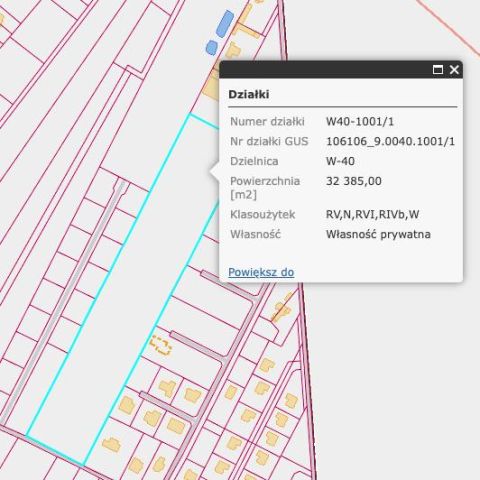Screen dimensions: 480x480
Task: Click the Dzielnica value W-40
Action: point(340,161)
